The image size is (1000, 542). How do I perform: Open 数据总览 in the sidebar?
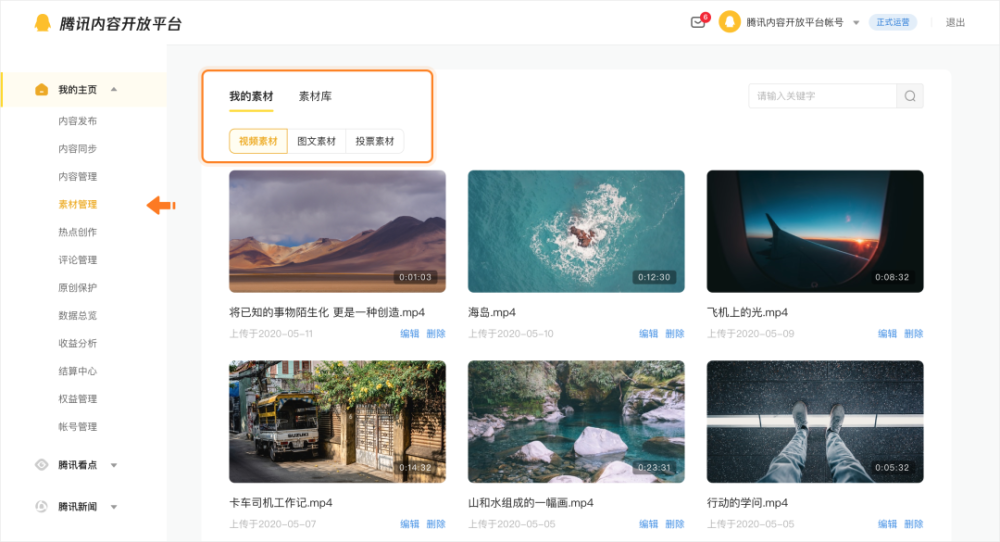pyautogui.click(x=78, y=316)
